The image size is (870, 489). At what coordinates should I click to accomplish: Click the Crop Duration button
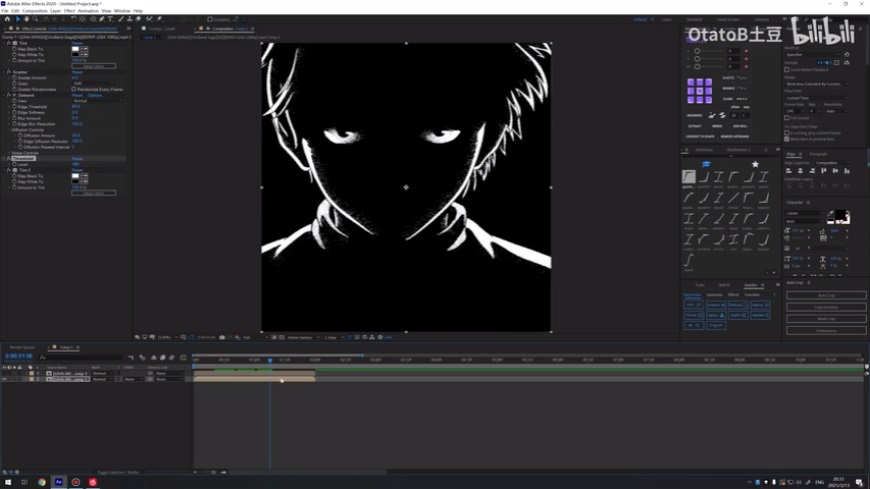click(x=826, y=307)
